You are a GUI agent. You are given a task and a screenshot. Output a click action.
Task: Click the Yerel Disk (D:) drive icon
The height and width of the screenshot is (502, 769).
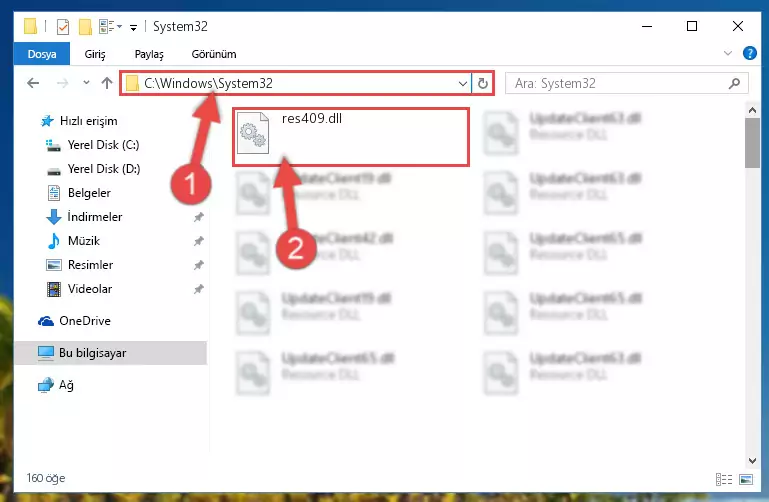(53, 171)
